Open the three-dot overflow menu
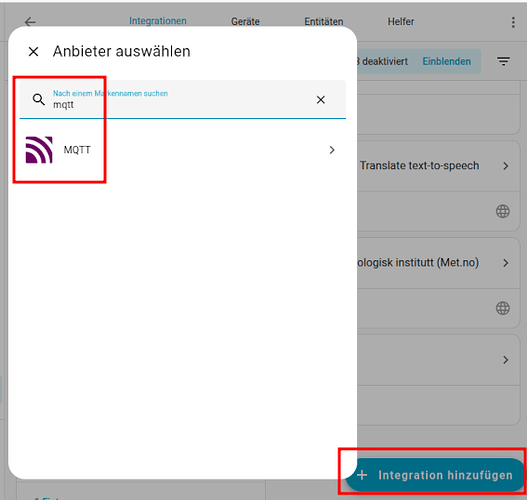The height and width of the screenshot is (500, 527). pyautogui.click(x=513, y=22)
